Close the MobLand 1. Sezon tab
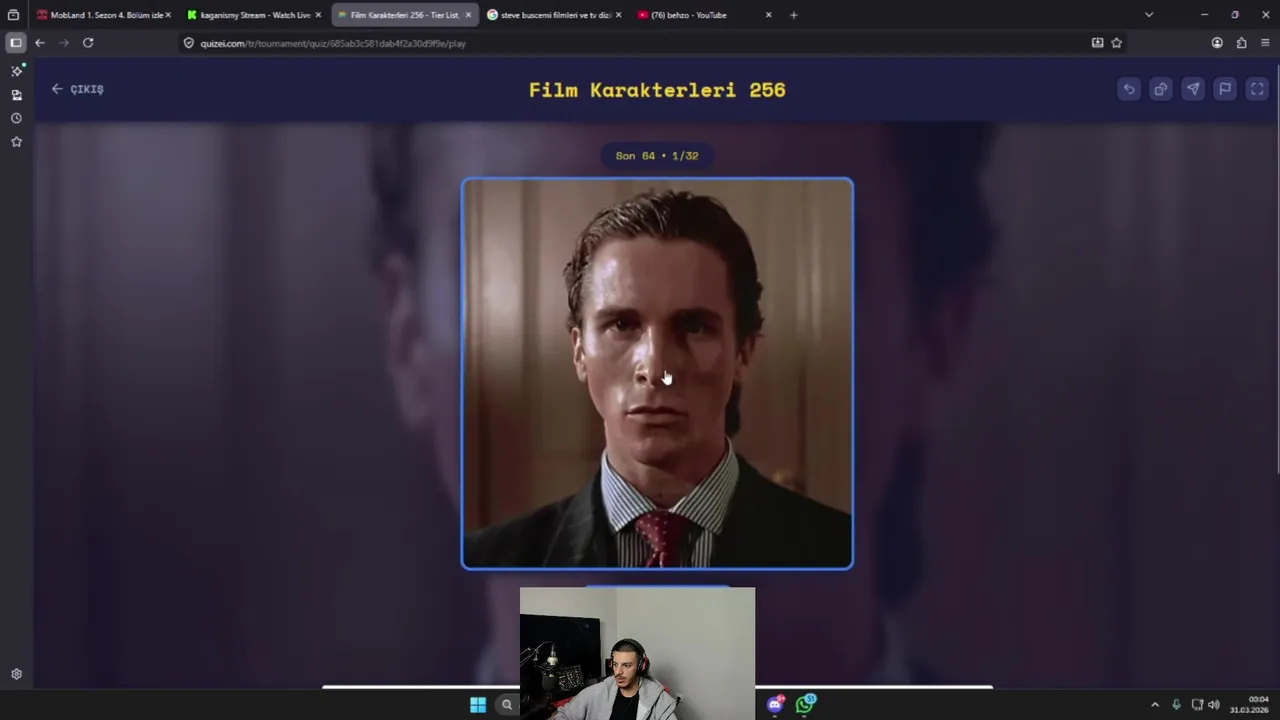The width and height of the screenshot is (1280, 720). [x=168, y=15]
